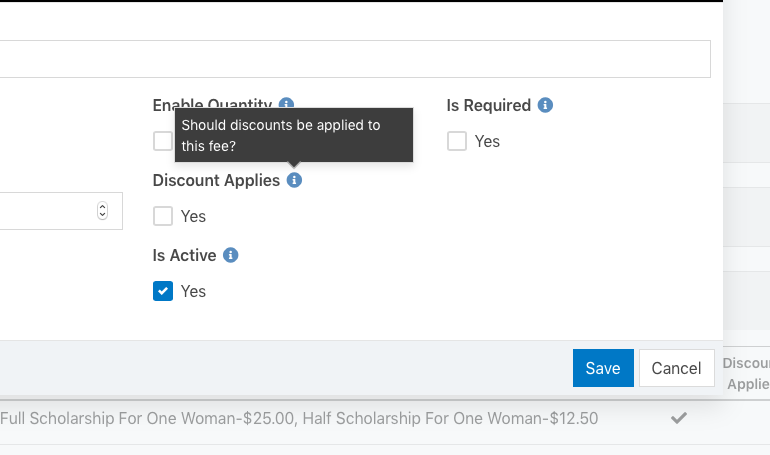The image size is (770, 455).
Task: Click the Enable Quantity info icon
Action: click(x=287, y=104)
